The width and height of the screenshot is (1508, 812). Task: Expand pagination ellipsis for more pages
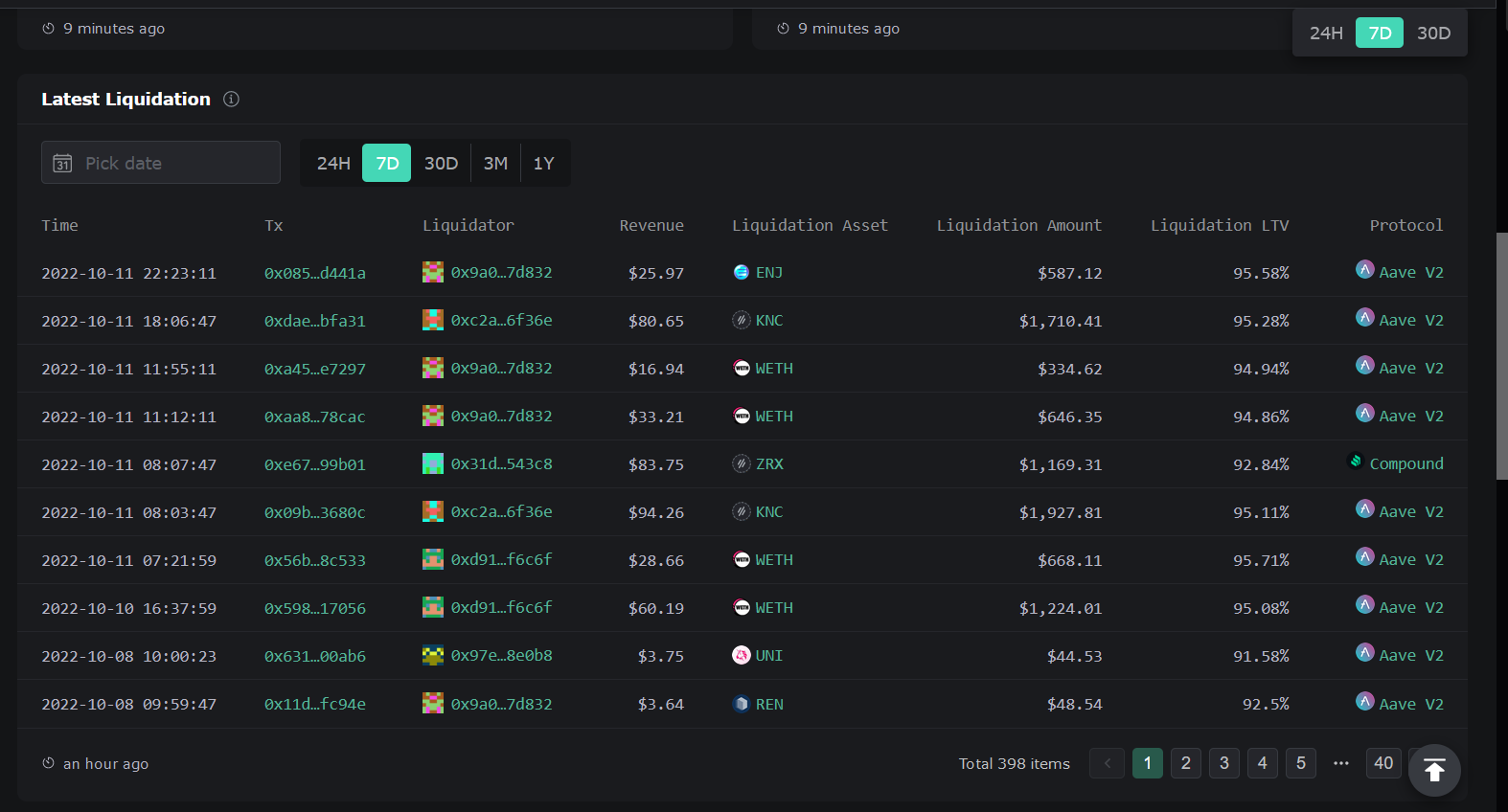pos(1341,763)
